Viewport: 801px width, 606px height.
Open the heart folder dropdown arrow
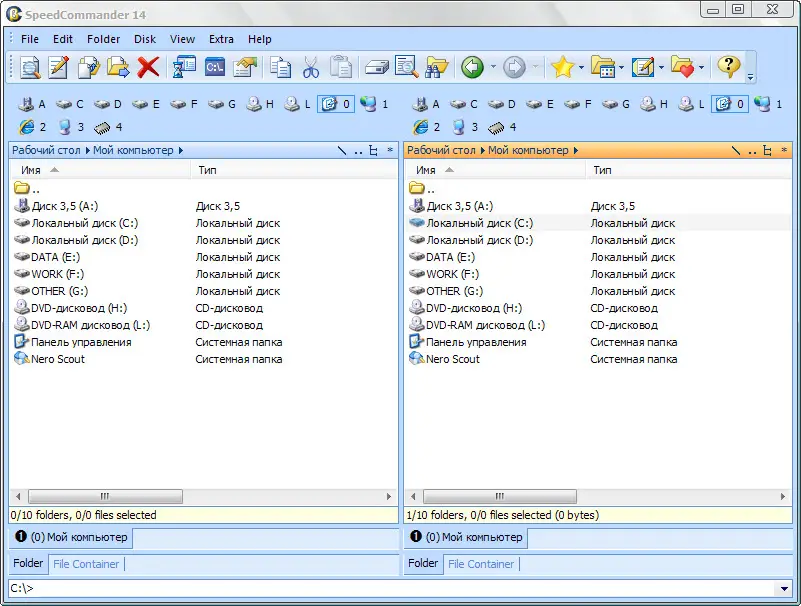701,67
